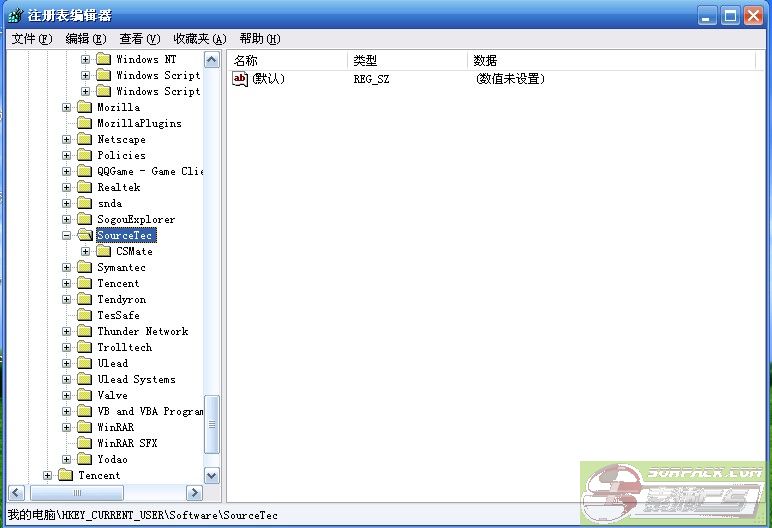The image size is (772, 528).
Task: Open the 编辑(E) menu
Action: coord(85,39)
